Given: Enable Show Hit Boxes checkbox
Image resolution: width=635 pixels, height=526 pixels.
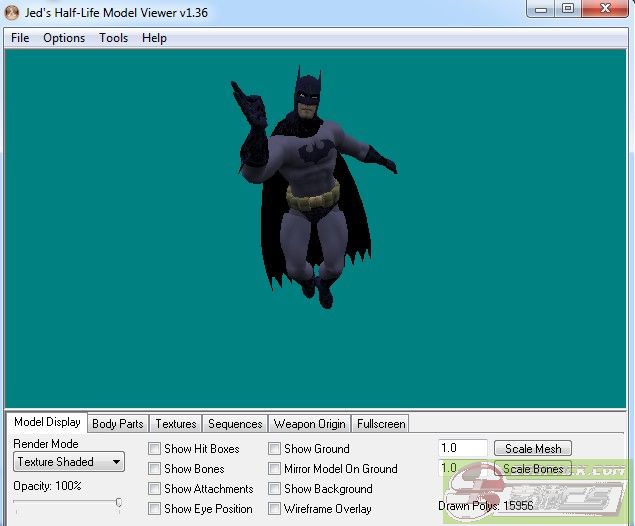Looking at the screenshot, I should pos(154,449).
